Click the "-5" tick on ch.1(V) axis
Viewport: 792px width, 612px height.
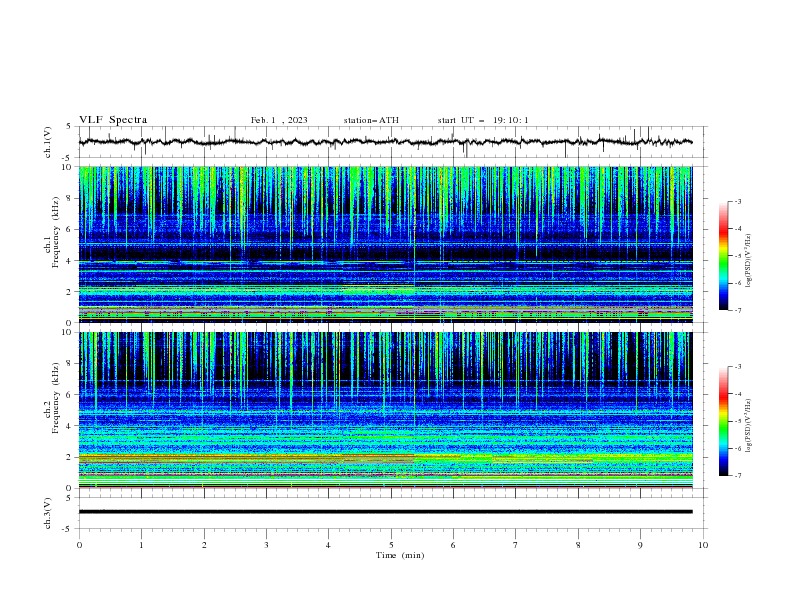(68, 158)
